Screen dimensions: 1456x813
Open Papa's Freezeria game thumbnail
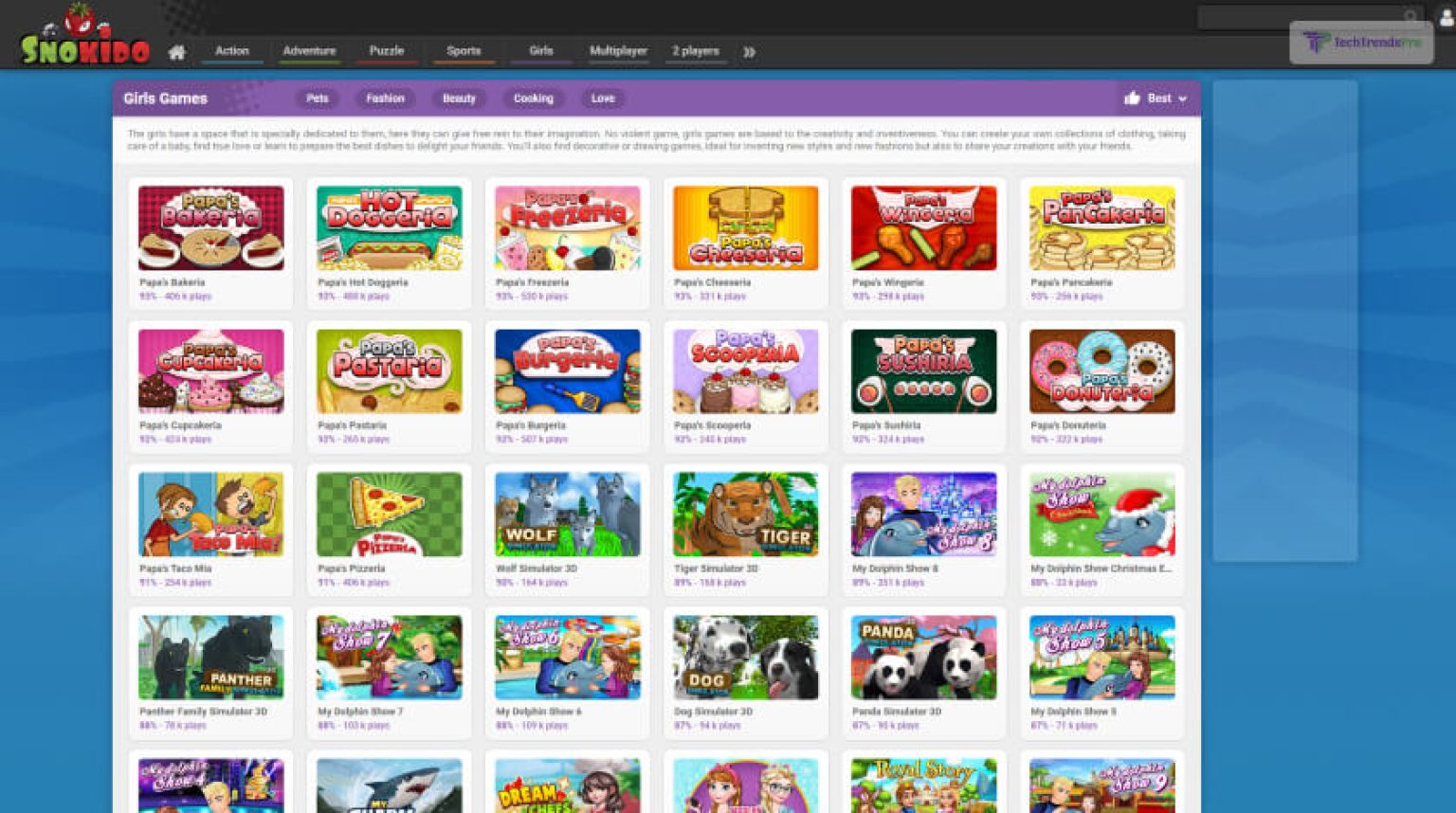567,227
